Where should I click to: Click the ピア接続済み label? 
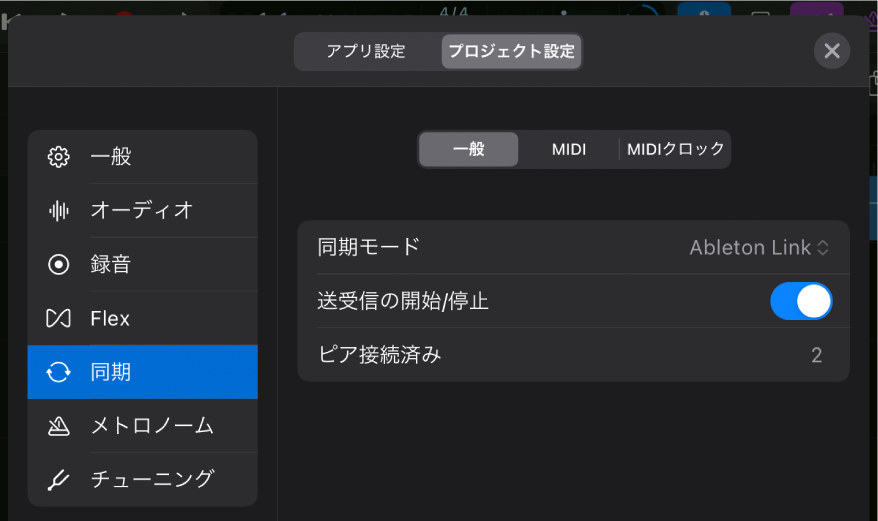[380, 355]
